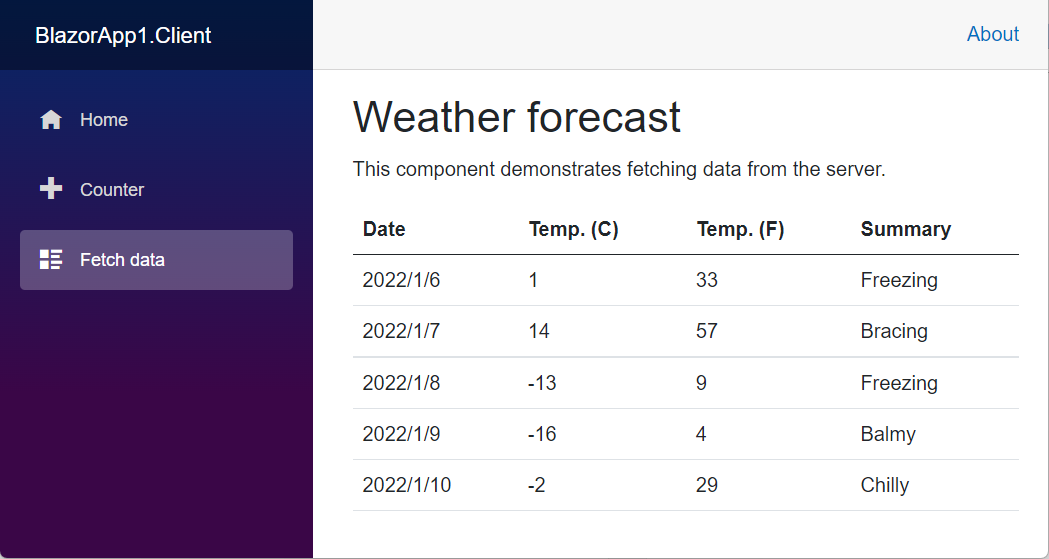The width and height of the screenshot is (1049, 559).
Task: Click the Fetch data list icon
Action: (x=51, y=259)
